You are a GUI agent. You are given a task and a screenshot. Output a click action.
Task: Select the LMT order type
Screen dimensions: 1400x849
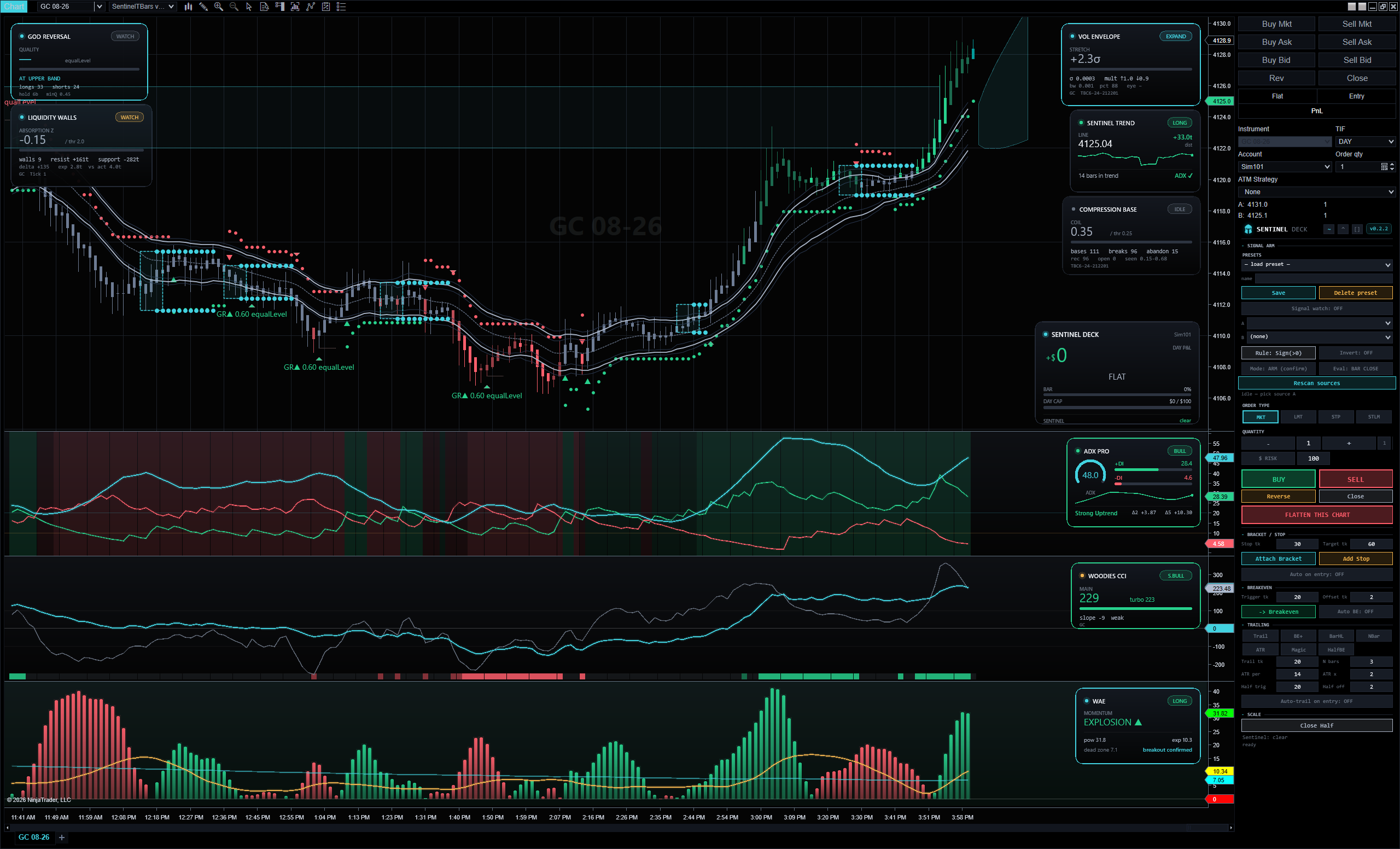point(1298,417)
